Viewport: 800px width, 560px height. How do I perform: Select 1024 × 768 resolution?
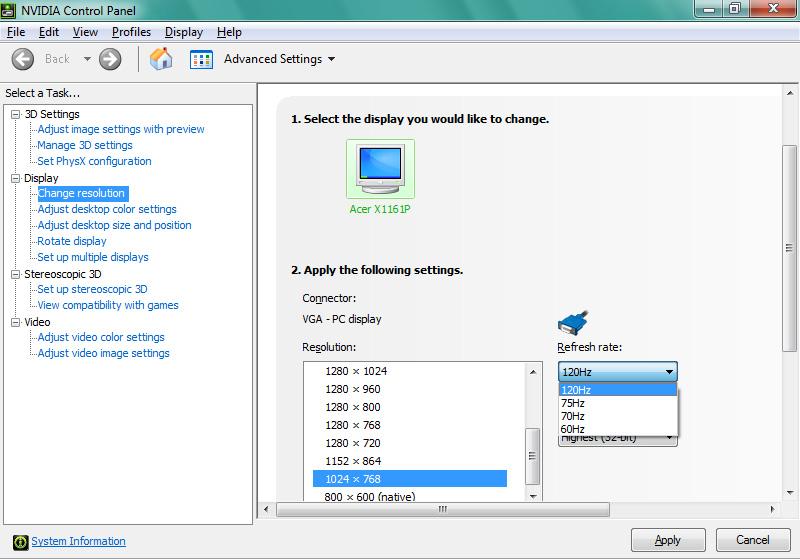410,479
